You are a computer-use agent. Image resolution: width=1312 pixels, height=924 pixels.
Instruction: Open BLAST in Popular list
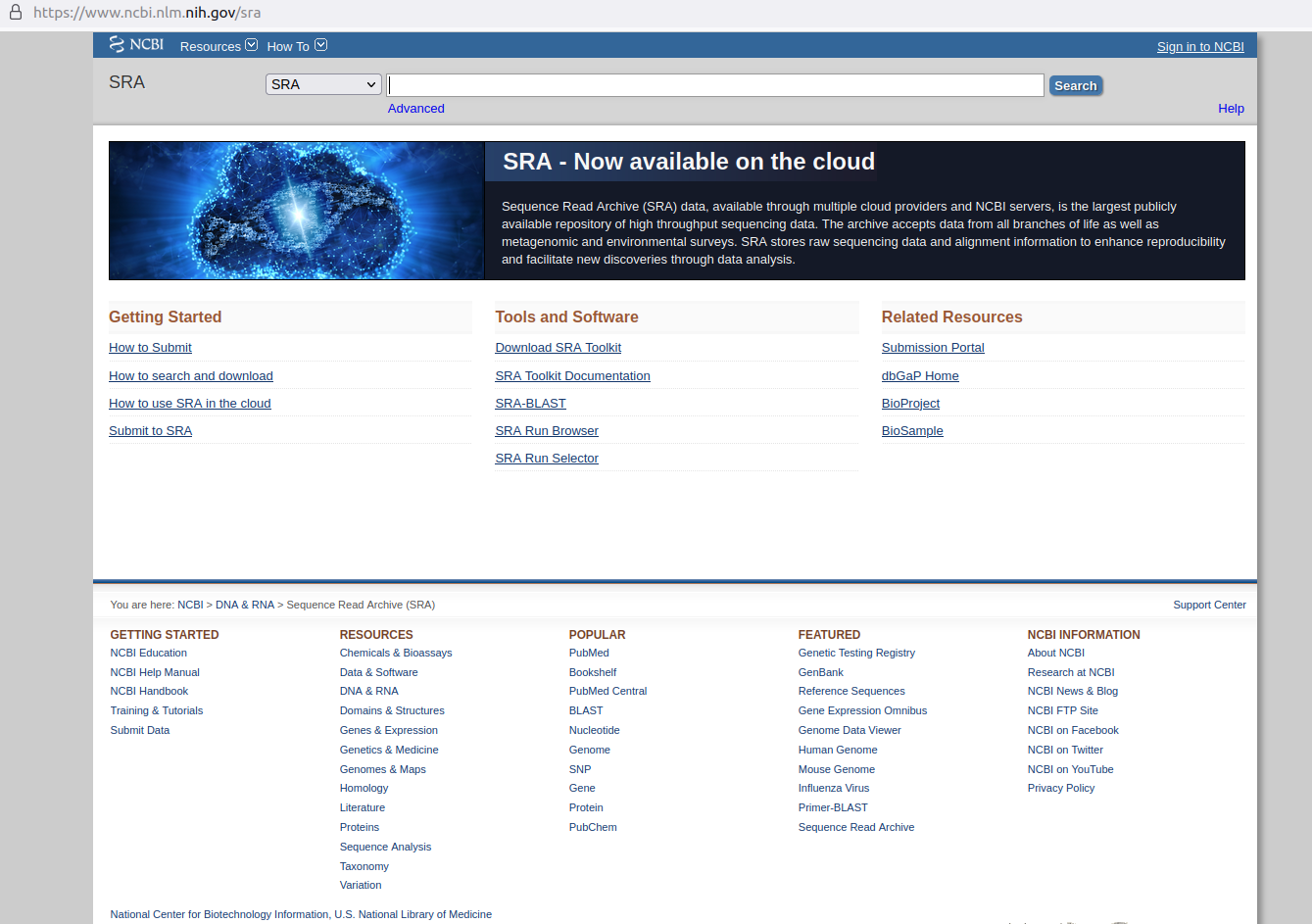pyautogui.click(x=586, y=710)
